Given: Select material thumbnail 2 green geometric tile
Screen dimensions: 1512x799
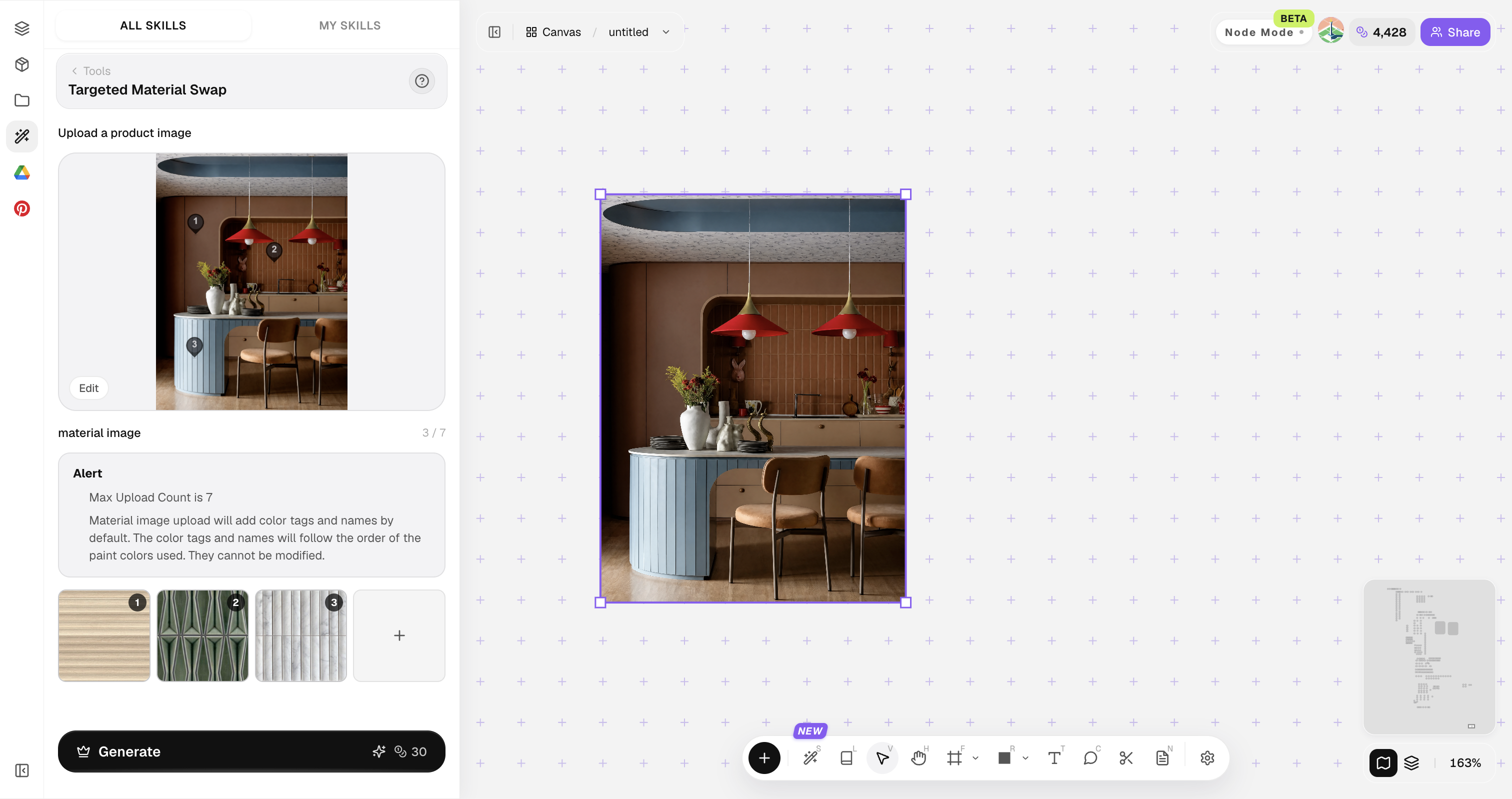Looking at the screenshot, I should pos(202,636).
